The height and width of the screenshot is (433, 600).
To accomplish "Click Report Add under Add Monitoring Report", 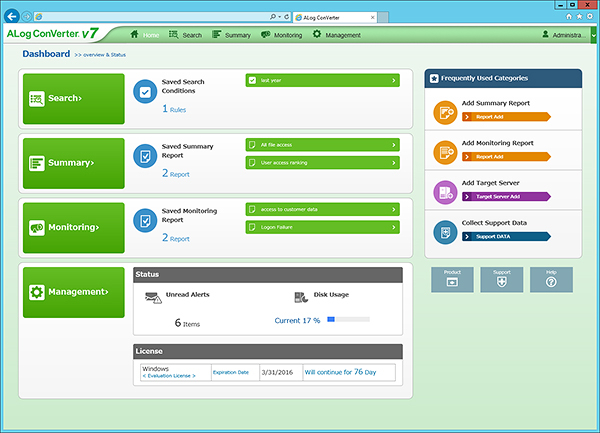I will pos(506,156).
